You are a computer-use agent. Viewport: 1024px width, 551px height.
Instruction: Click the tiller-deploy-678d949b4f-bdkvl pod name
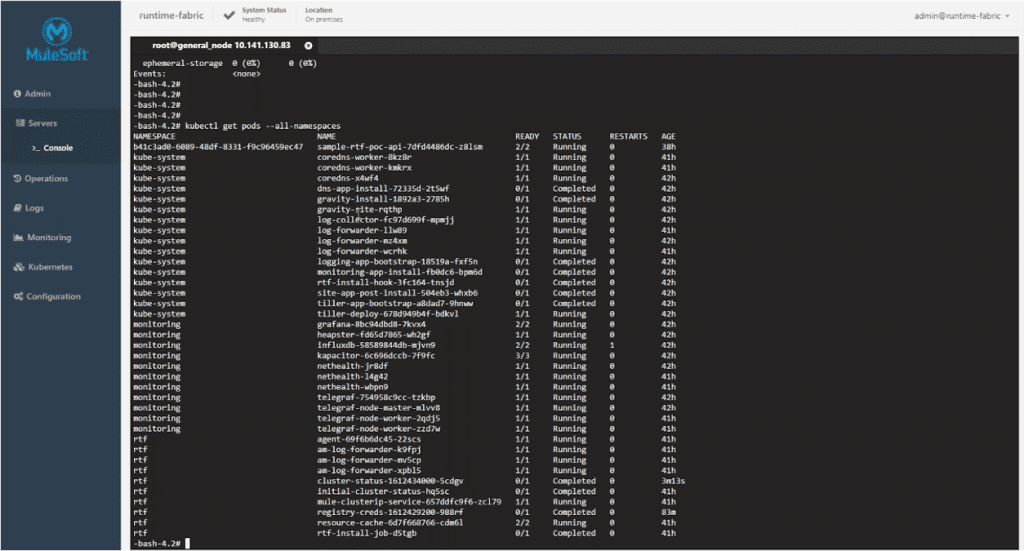click(388, 314)
